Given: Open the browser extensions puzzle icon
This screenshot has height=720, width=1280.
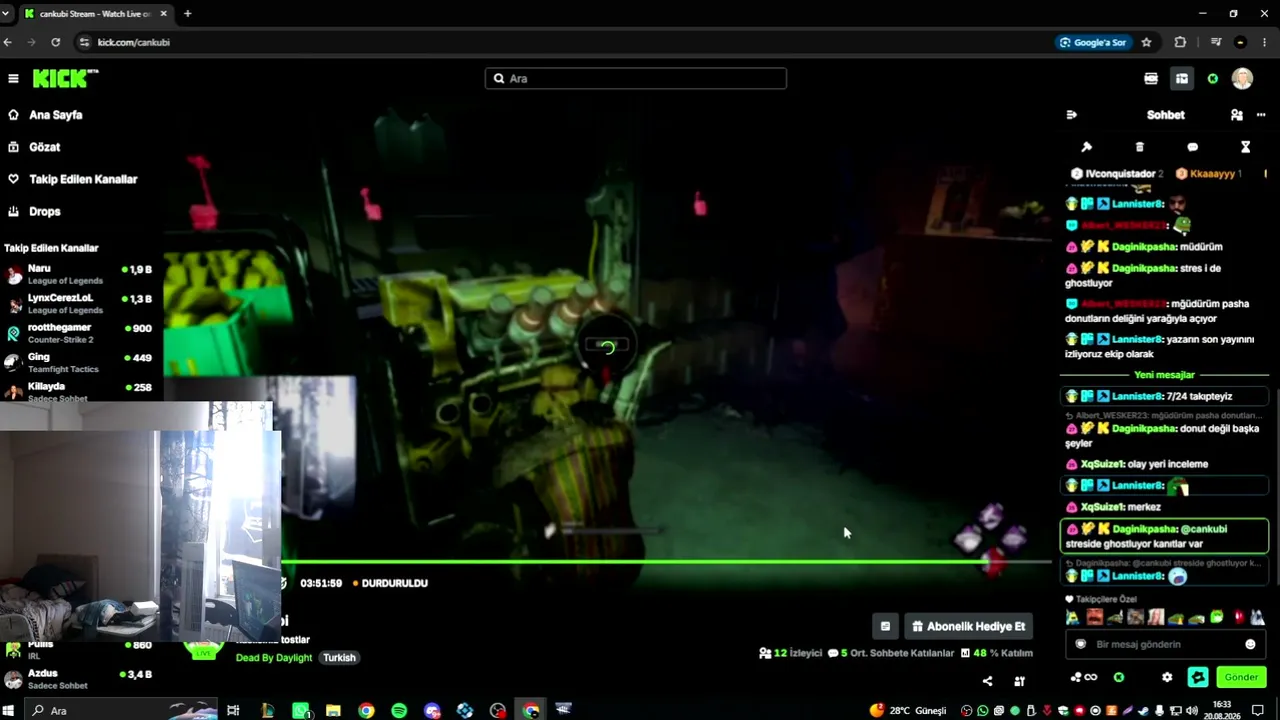Looking at the screenshot, I should [x=1180, y=42].
